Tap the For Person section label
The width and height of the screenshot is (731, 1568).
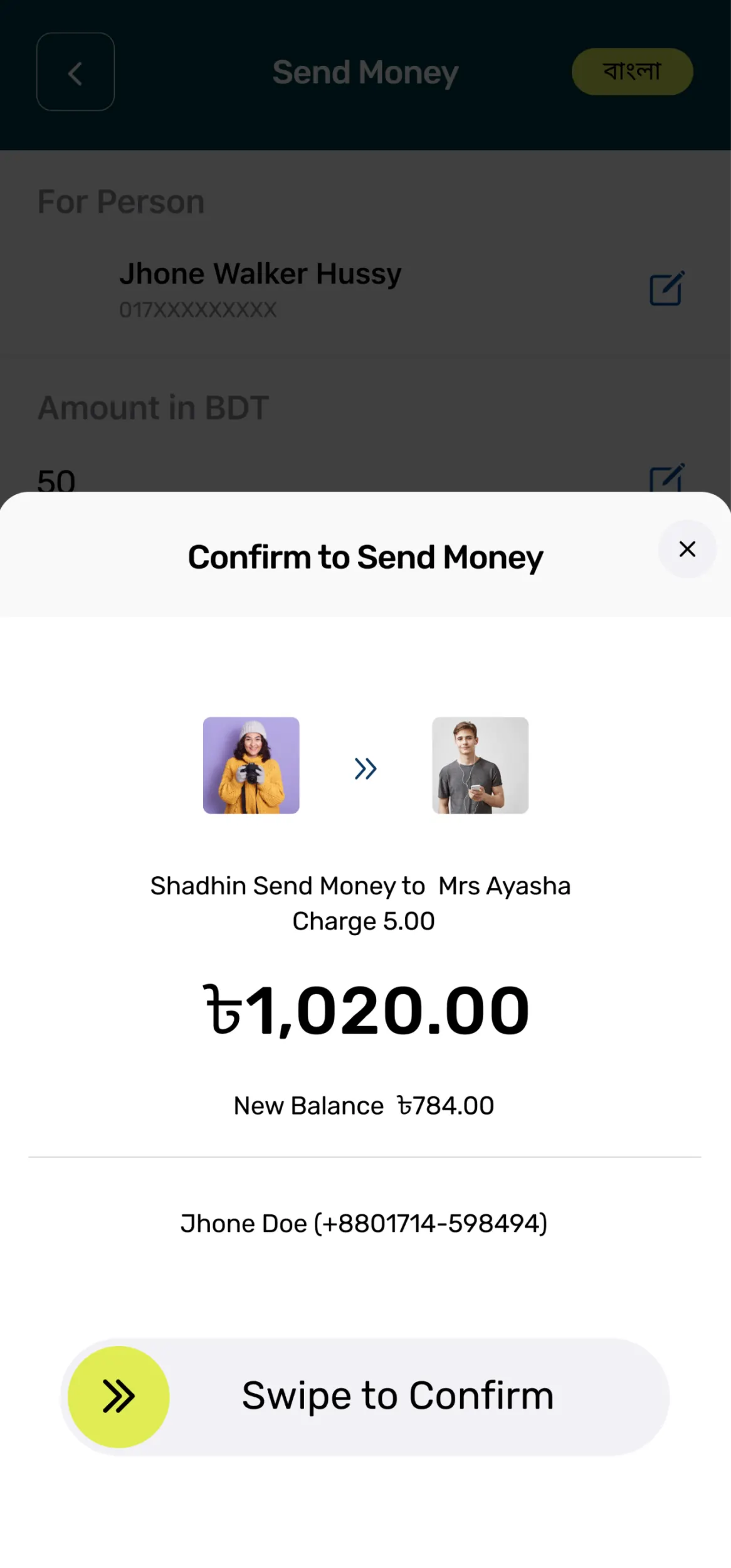coord(121,202)
